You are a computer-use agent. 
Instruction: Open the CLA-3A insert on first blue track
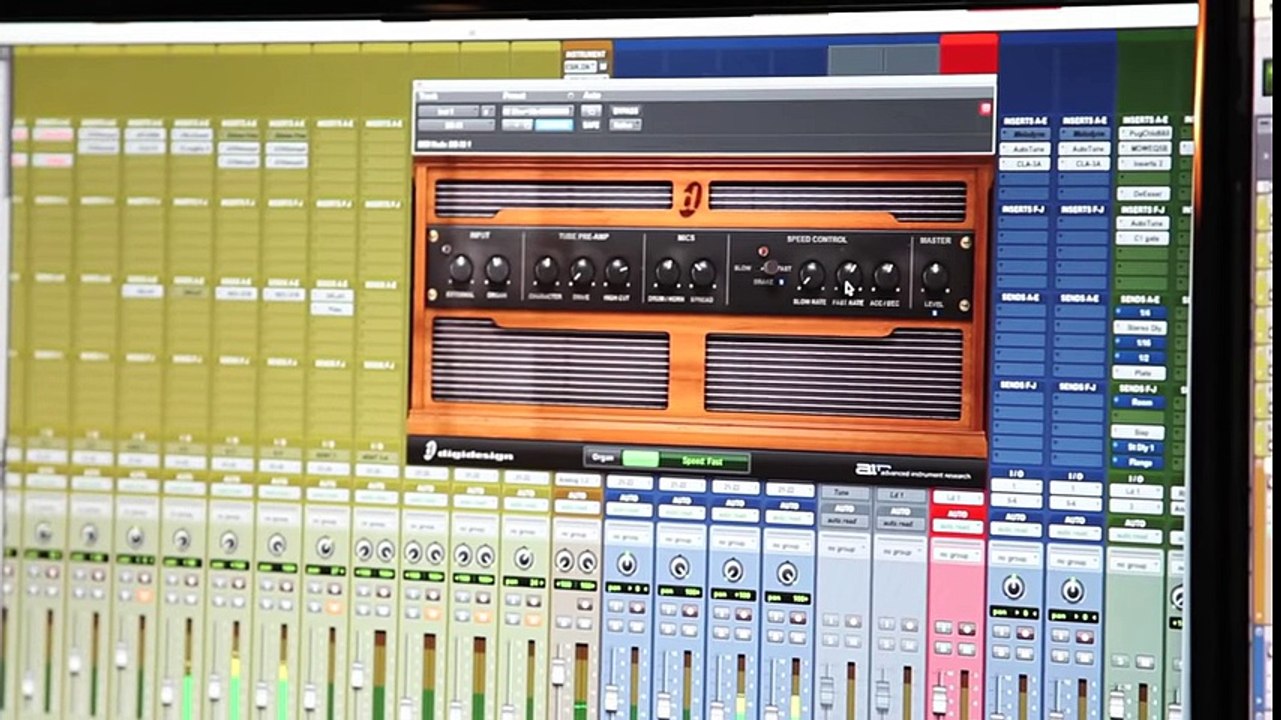[x=1025, y=163]
